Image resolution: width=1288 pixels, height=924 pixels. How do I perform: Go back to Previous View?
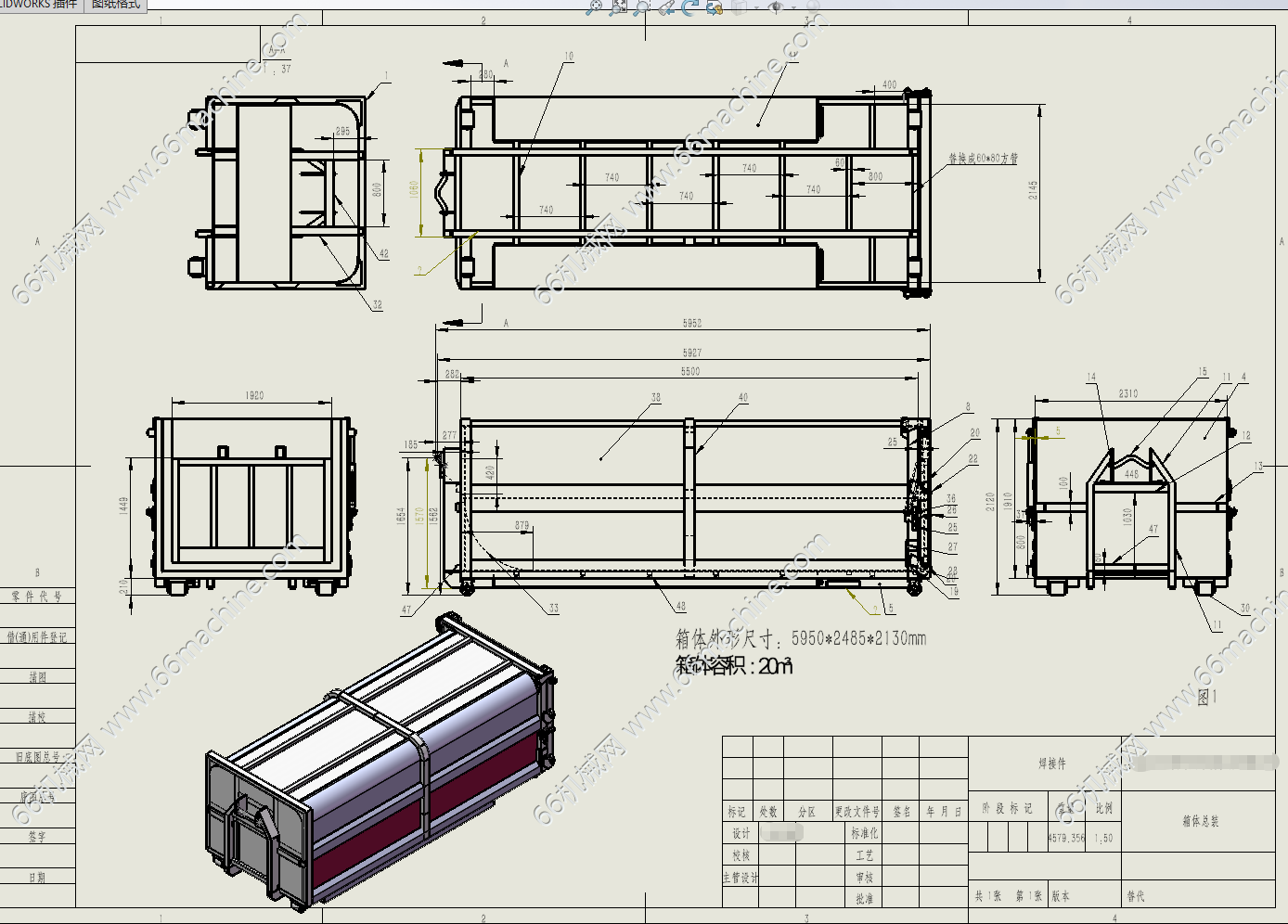click(666, 7)
